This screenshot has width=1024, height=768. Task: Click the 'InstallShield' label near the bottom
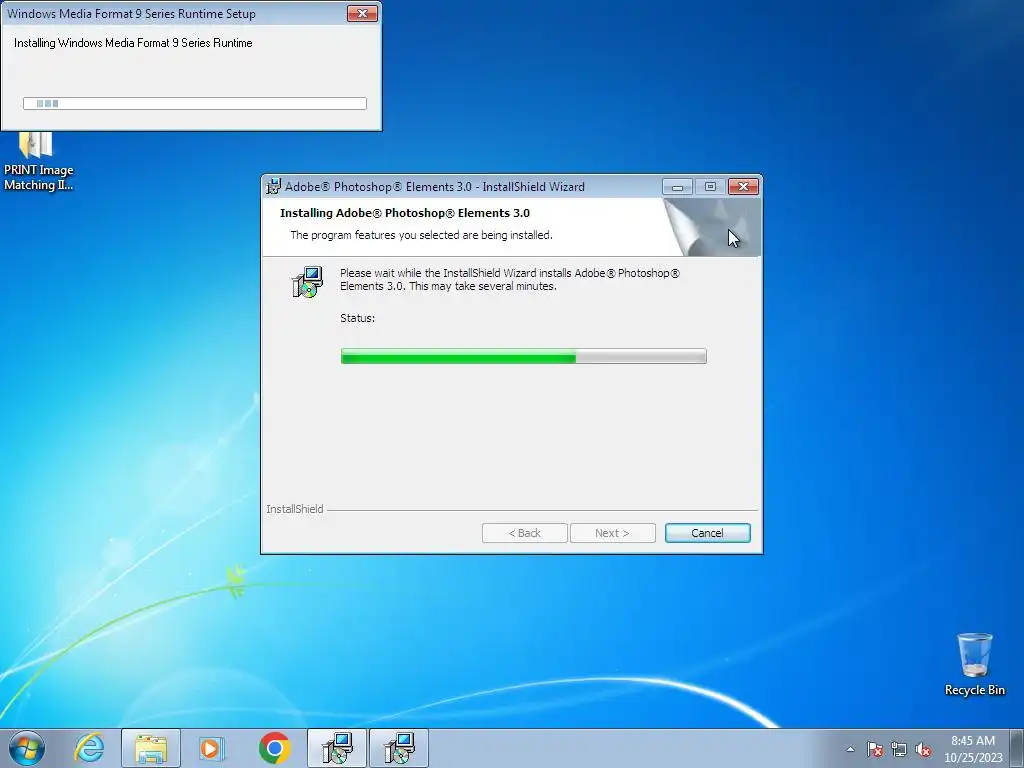click(295, 509)
